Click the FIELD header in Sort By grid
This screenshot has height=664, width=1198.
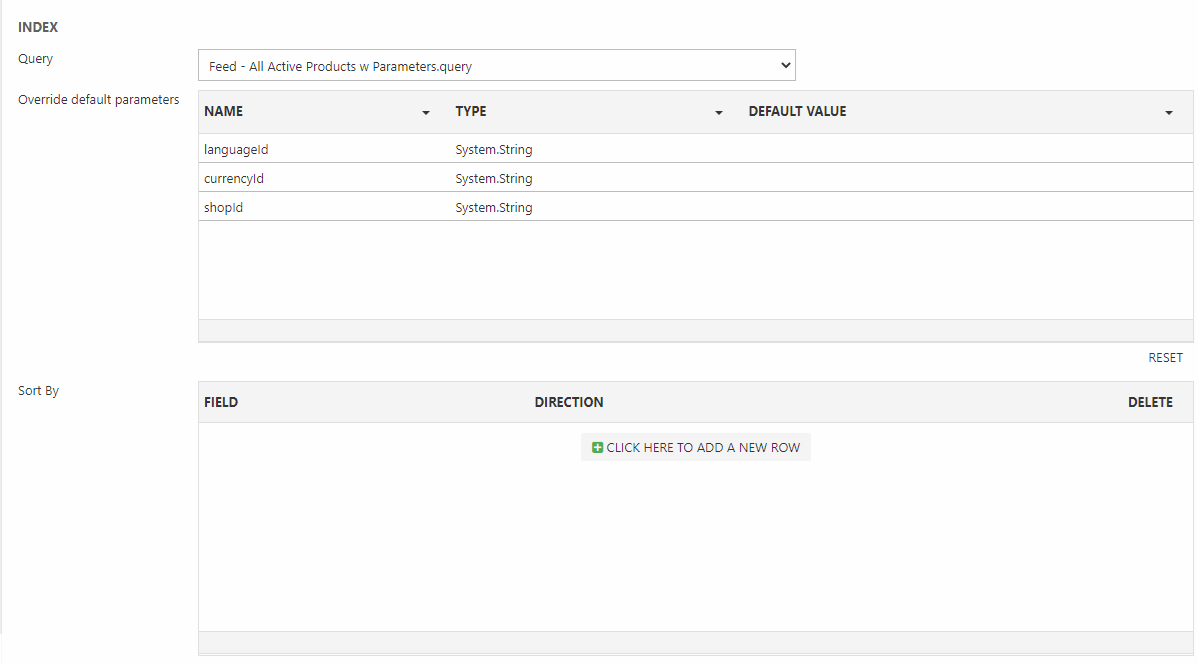pyautogui.click(x=221, y=402)
